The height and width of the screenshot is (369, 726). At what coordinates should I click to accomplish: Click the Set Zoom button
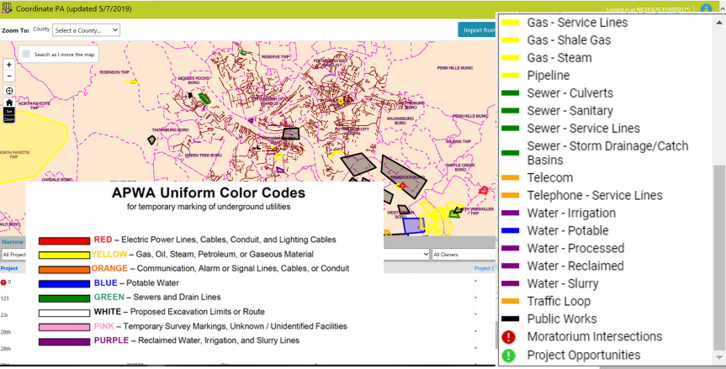[9, 115]
